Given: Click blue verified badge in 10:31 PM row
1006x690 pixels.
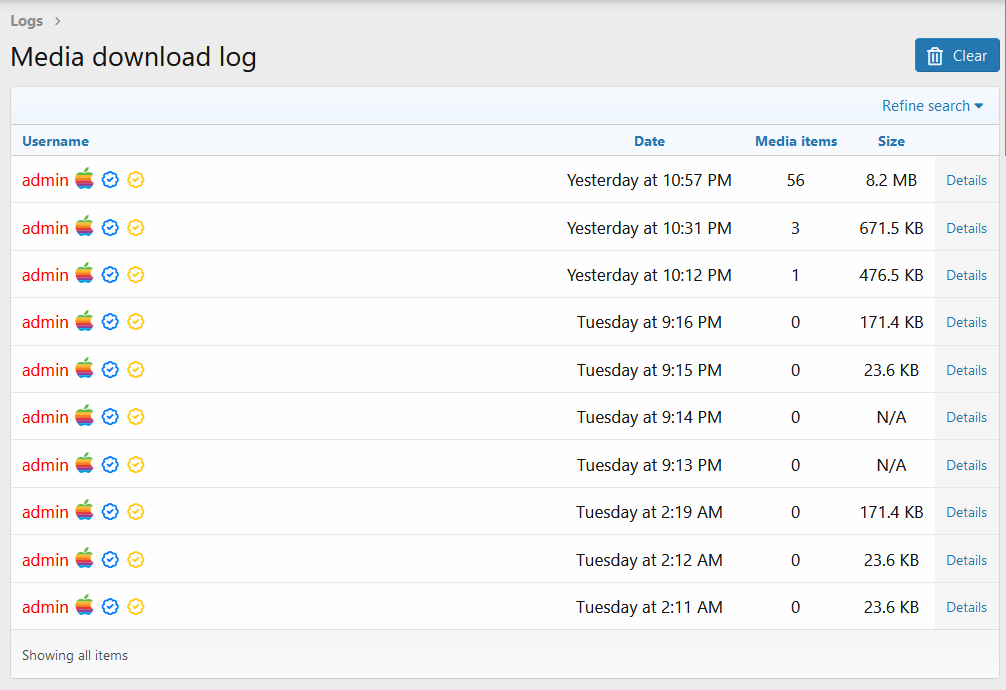Looking at the screenshot, I should 111,228.
